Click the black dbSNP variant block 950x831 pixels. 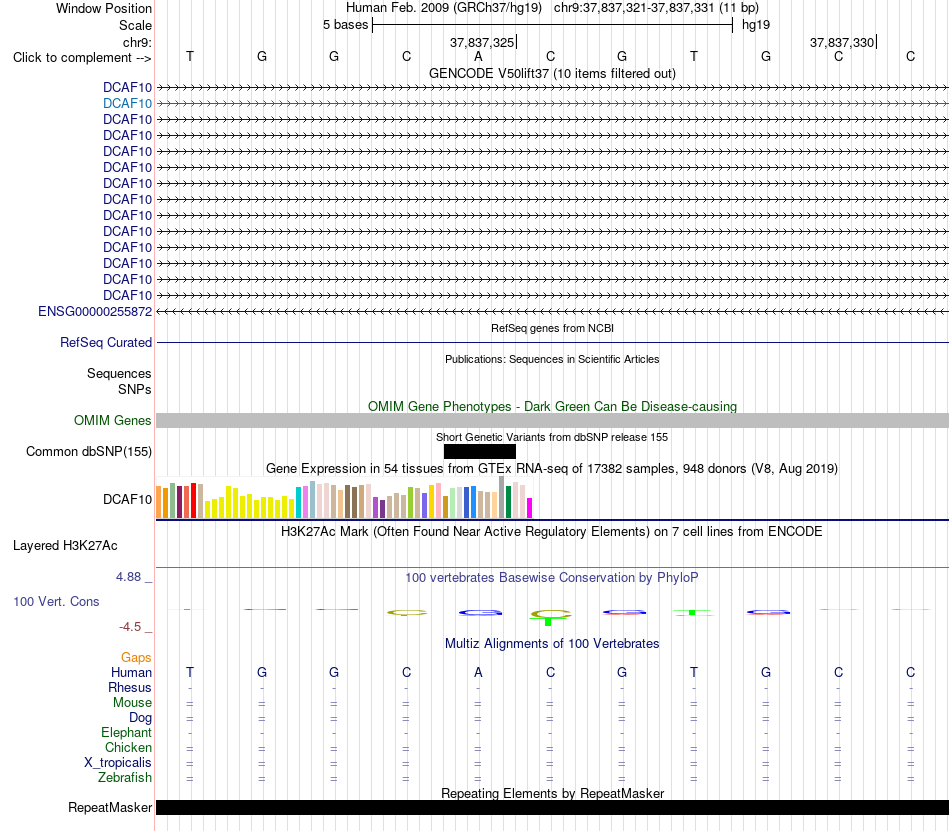479,452
